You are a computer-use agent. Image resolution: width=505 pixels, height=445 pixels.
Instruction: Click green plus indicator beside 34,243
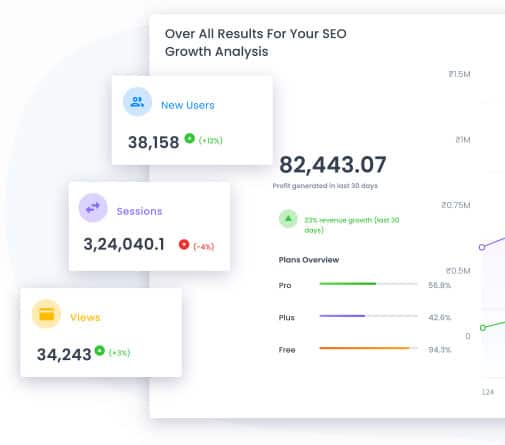[100, 350]
